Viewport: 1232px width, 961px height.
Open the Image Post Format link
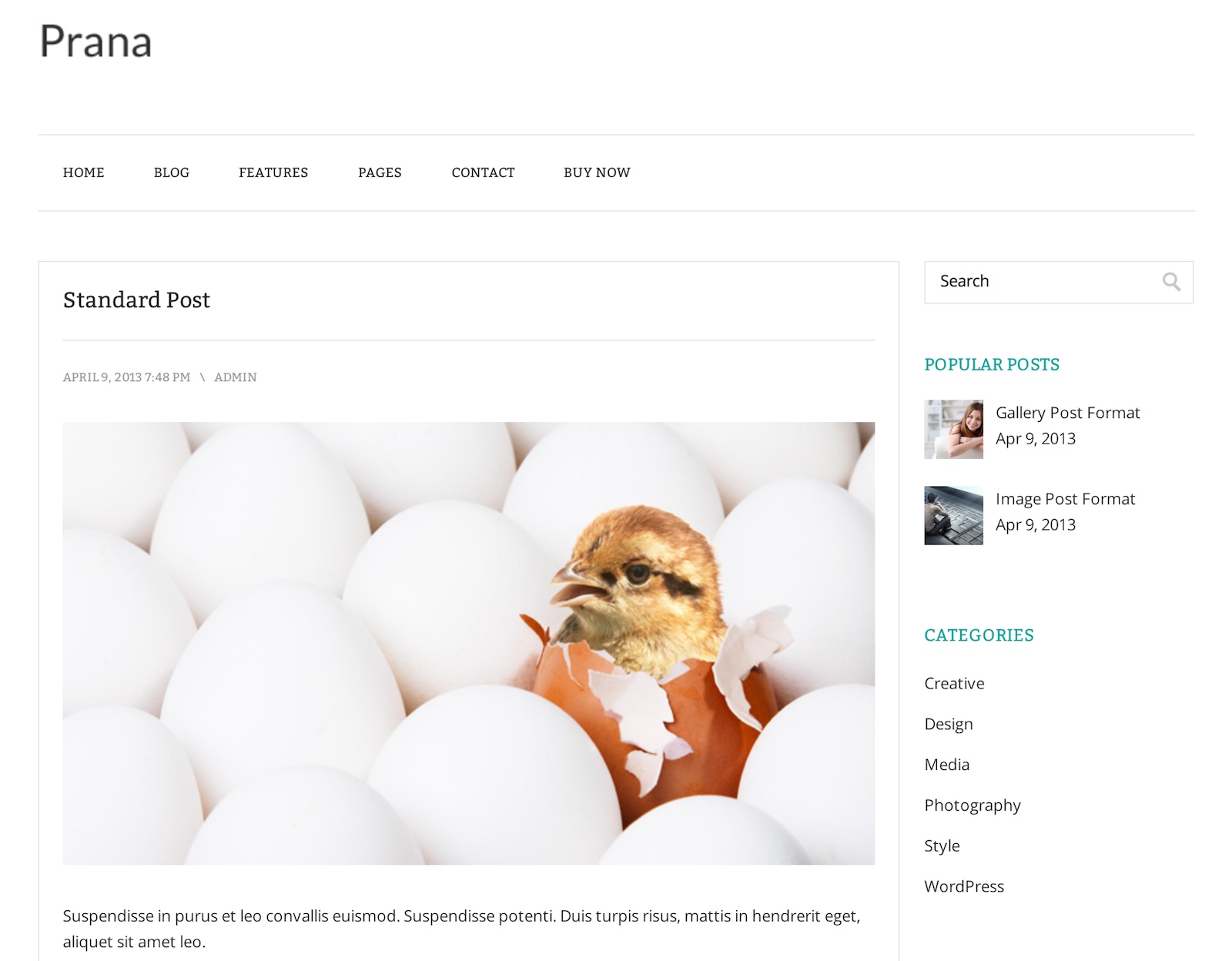(x=1065, y=499)
